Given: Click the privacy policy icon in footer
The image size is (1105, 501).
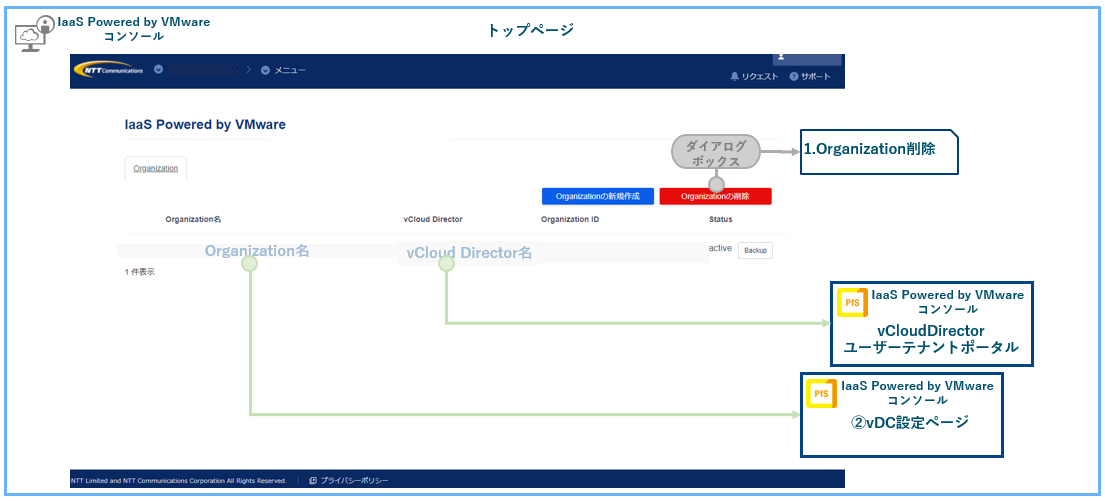Looking at the screenshot, I should (313, 481).
